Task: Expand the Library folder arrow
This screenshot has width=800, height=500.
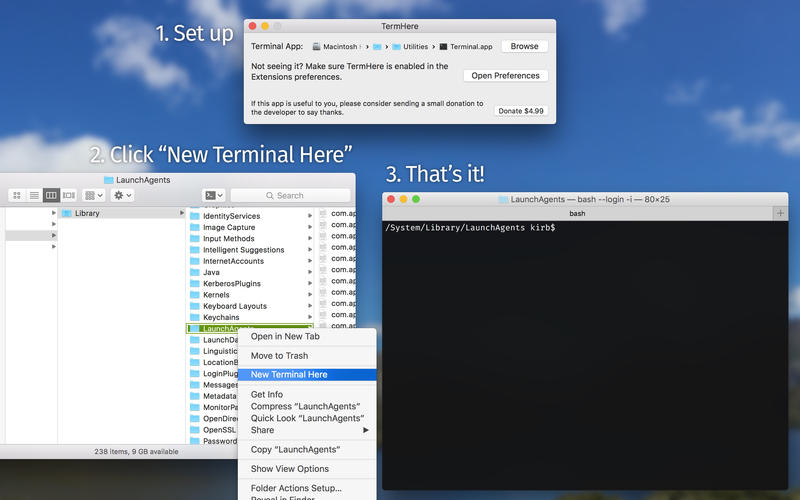Action: 181,213
